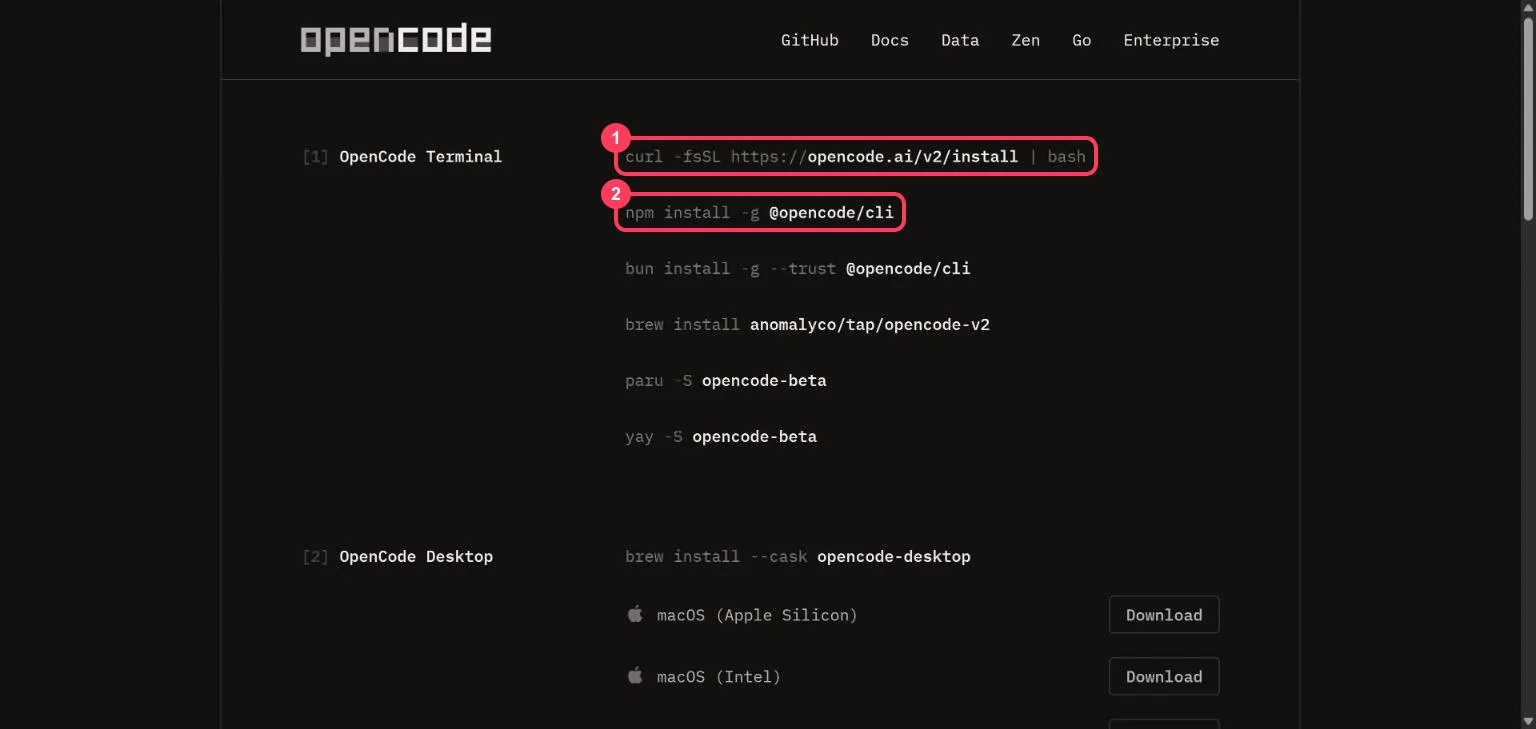Click the OpenCode Desktop heading
This screenshot has height=729, width=1536.
click(416, 556)
